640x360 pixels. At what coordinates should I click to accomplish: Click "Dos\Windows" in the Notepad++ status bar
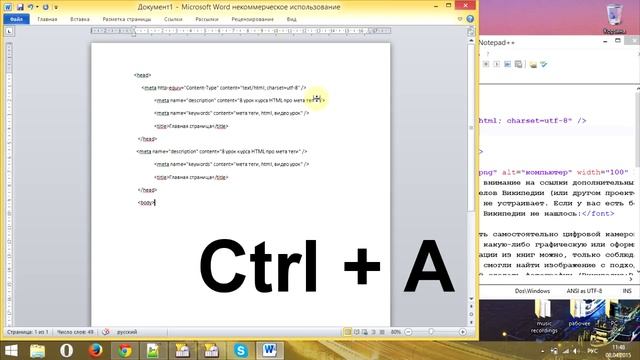click(x=532, y=291)
